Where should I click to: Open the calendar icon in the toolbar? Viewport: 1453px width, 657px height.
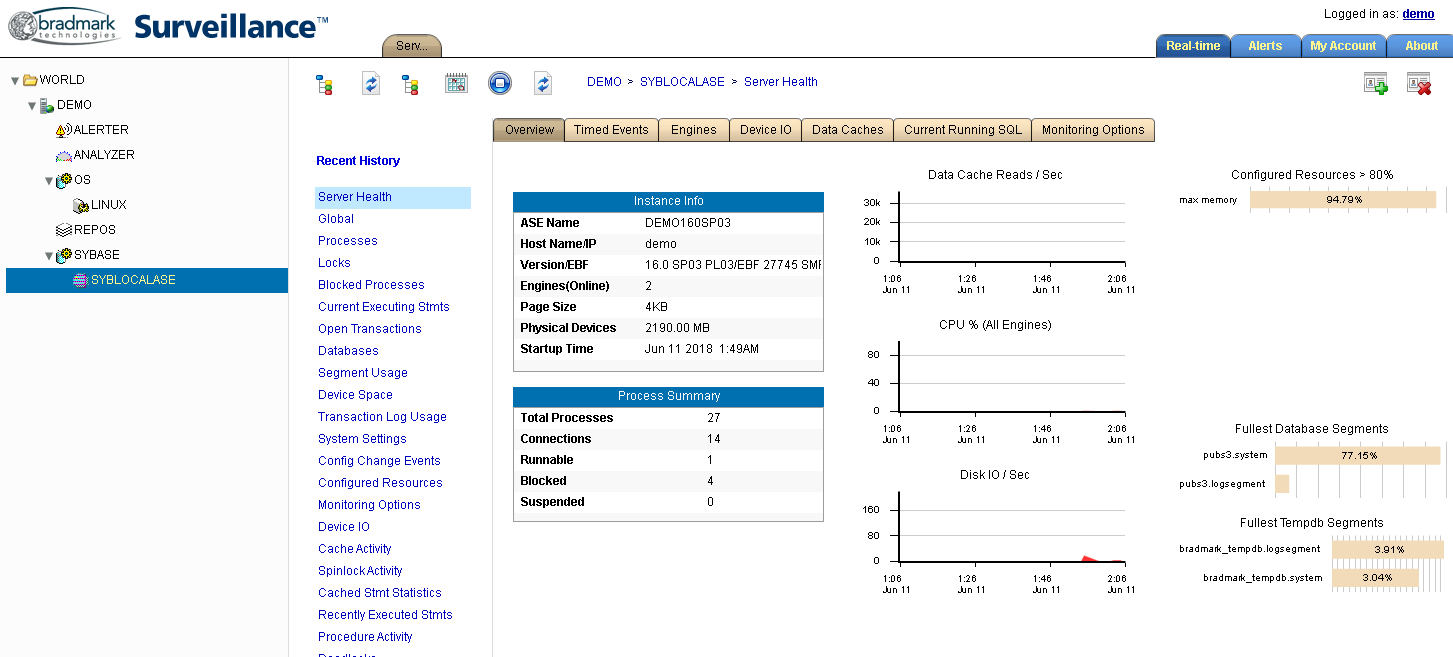[456, 83]
